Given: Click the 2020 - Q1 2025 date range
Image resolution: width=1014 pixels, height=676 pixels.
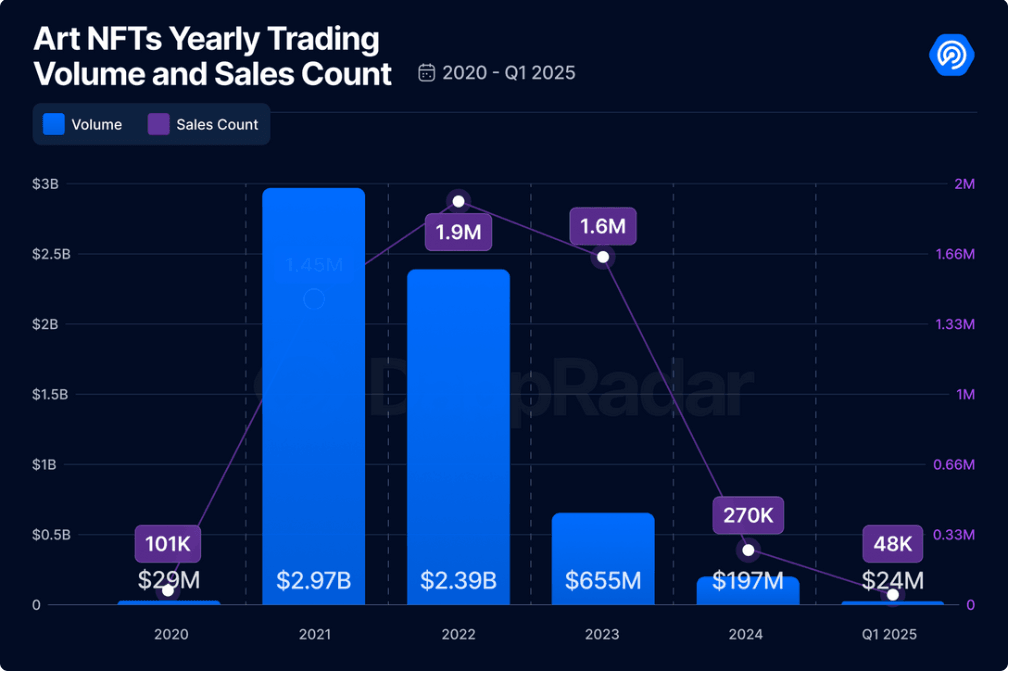Looking at the screenshot, I should point(508,73).
